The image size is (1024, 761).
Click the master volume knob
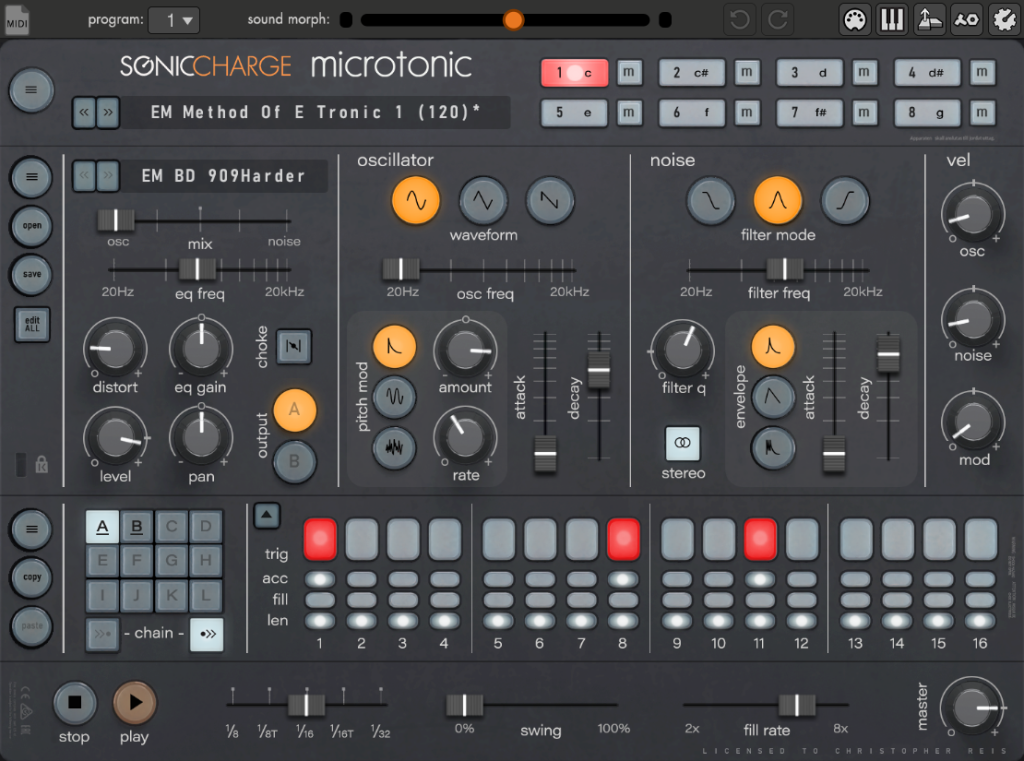click(x=972, y=707)
